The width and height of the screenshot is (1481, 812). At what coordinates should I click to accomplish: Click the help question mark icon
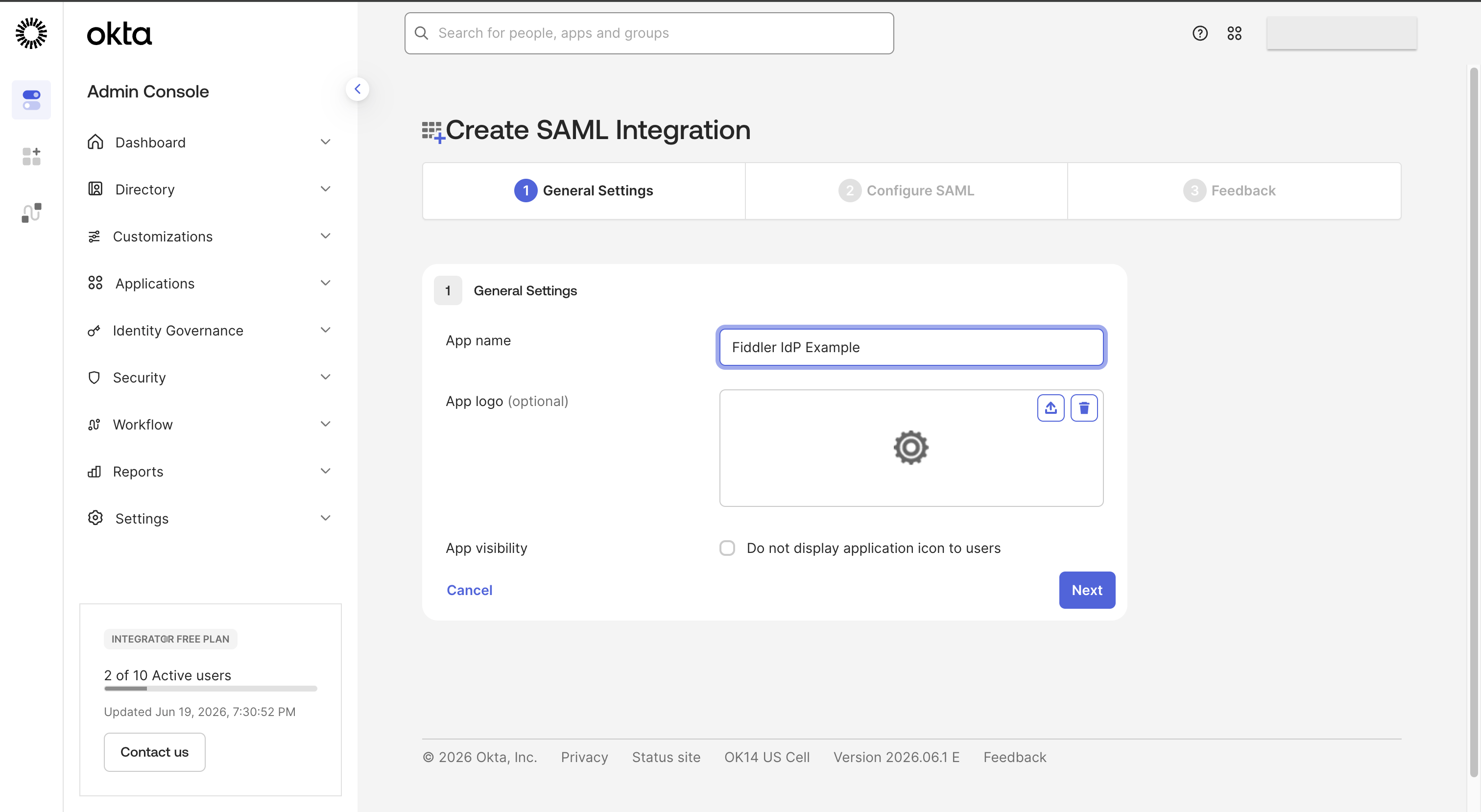[1200, 33]
